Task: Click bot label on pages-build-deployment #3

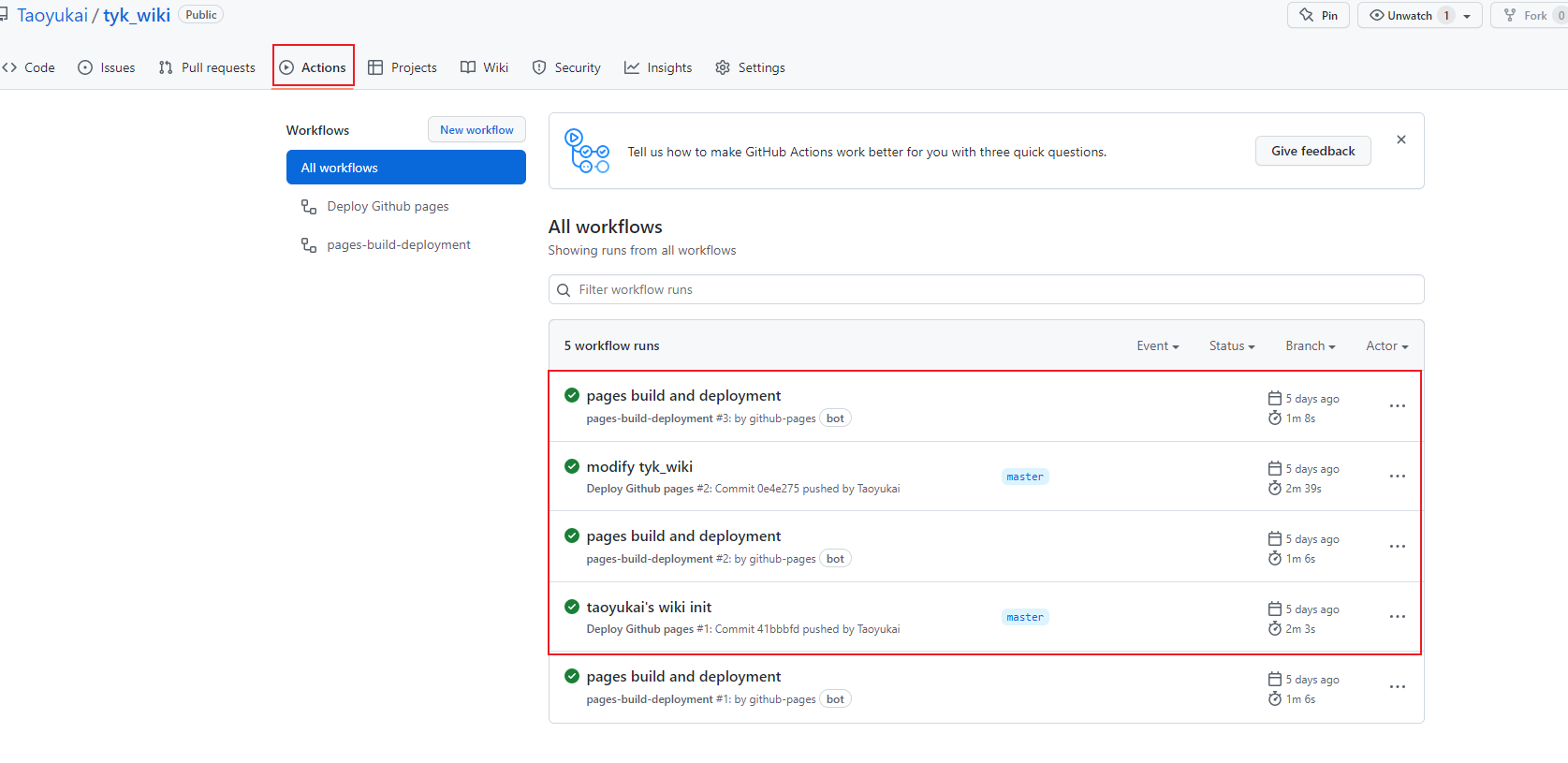Action: 835,418
